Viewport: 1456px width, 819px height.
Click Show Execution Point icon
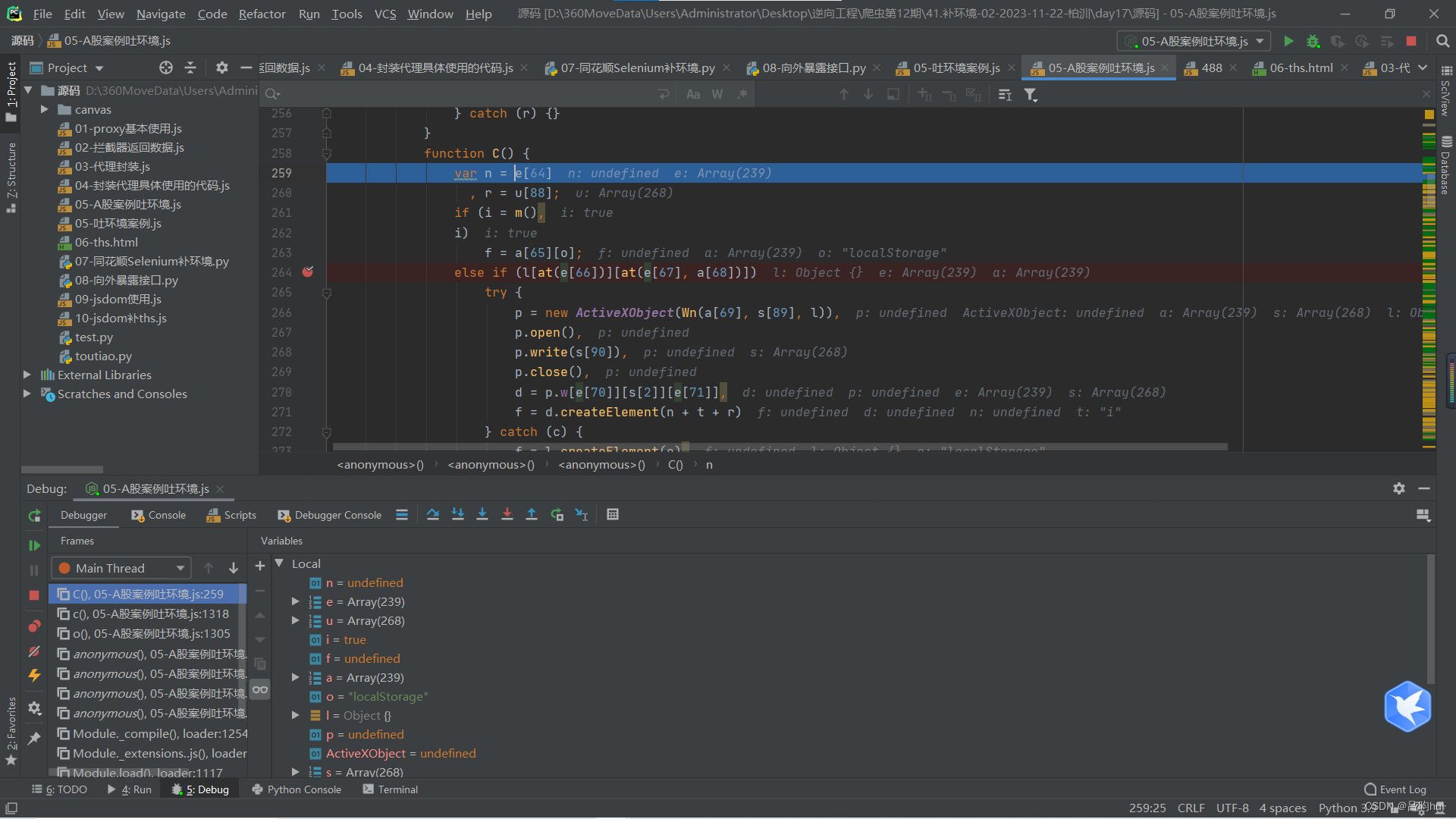pos(402,515)
